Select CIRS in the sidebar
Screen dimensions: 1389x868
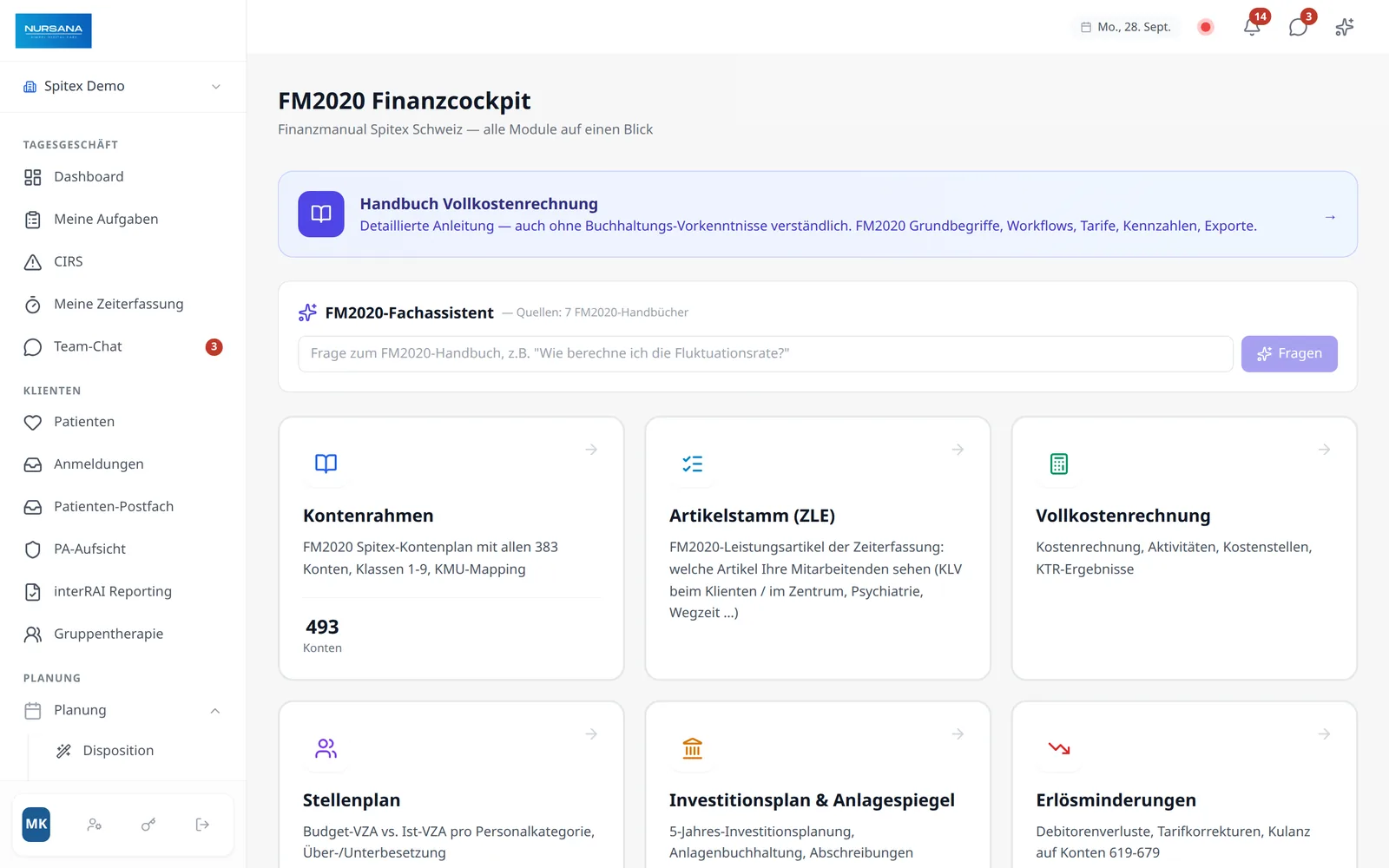(x=122, y=262)
